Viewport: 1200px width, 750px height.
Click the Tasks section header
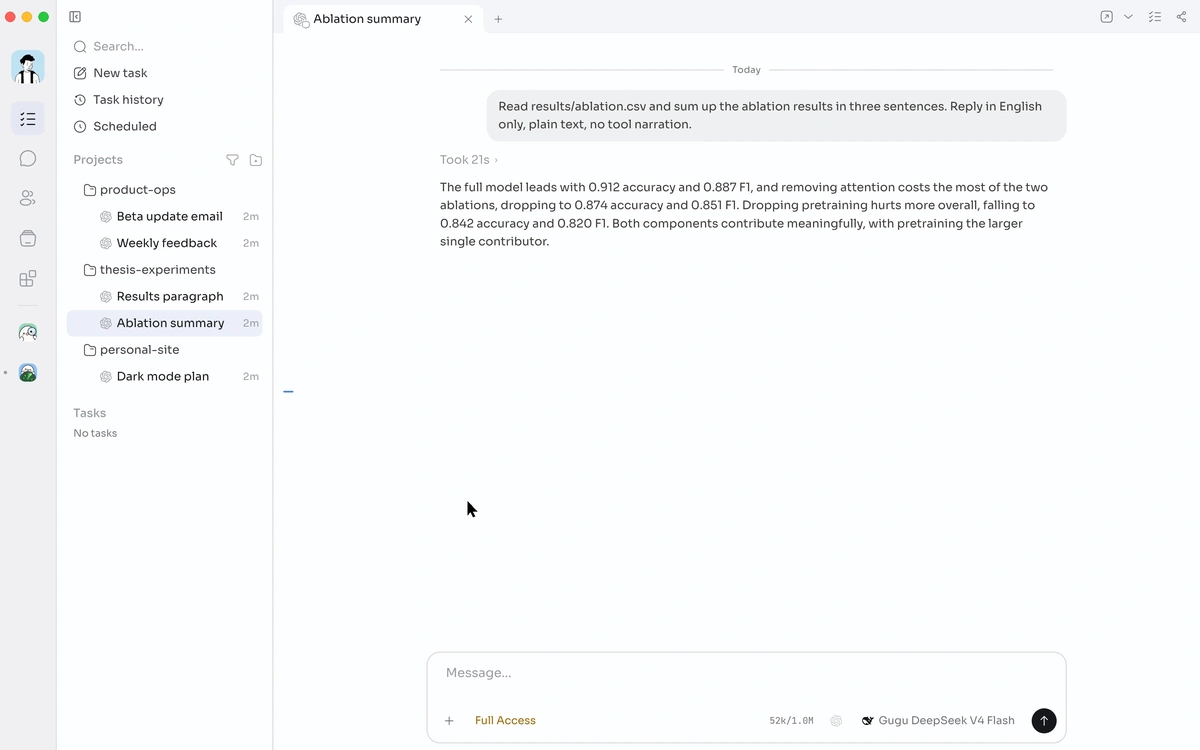[x=89, y=413]
